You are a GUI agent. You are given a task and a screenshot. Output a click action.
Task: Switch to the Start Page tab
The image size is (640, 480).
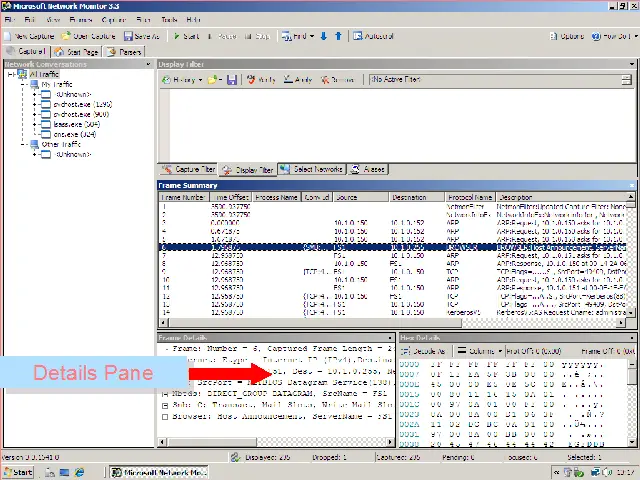tap(76, 52)
